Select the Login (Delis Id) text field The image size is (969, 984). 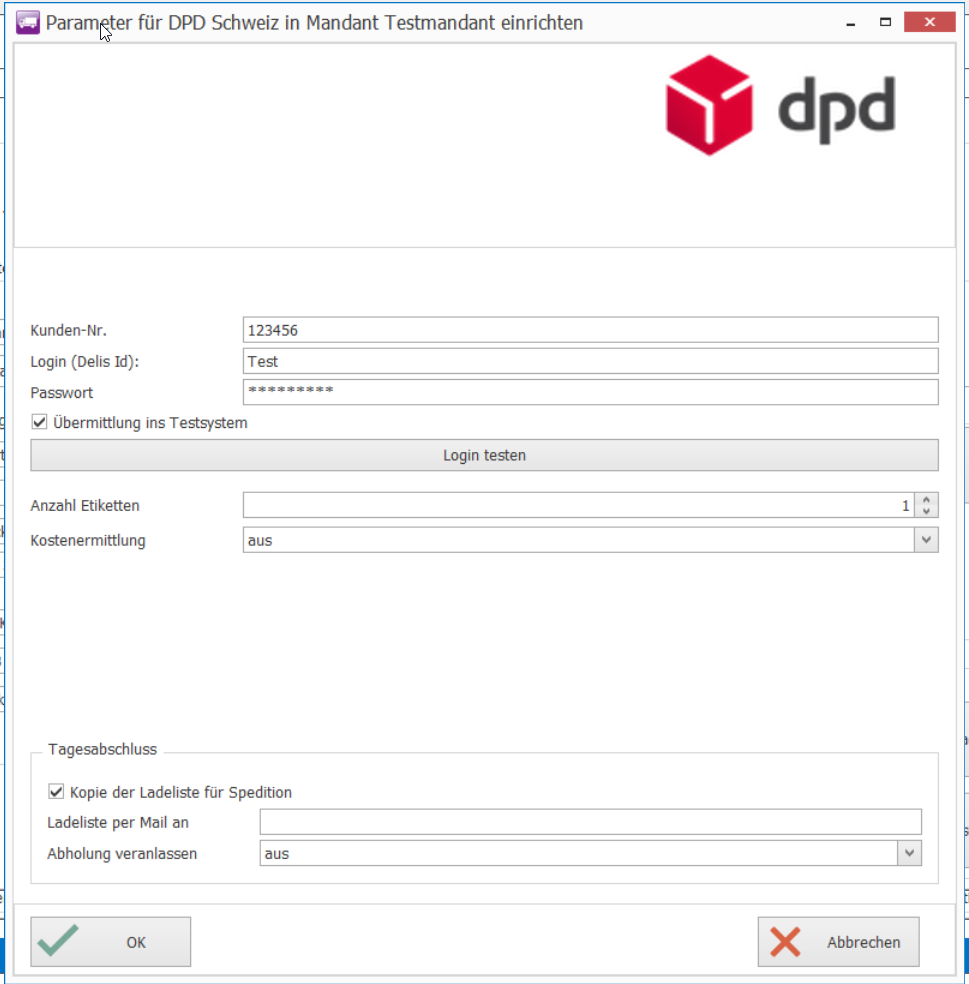tap(590, 361)
